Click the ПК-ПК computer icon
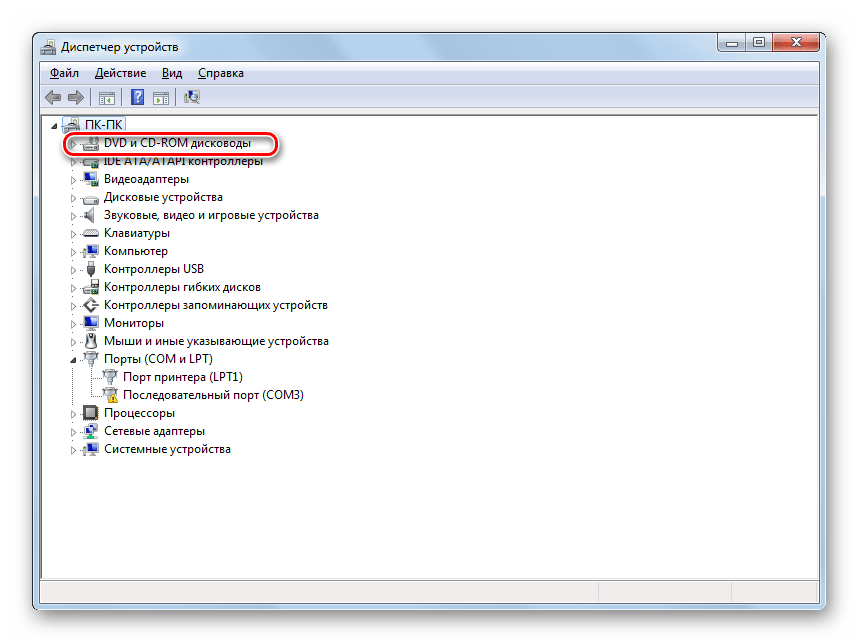This screenshot has height=643, width=859. click(x=71, y=125)
